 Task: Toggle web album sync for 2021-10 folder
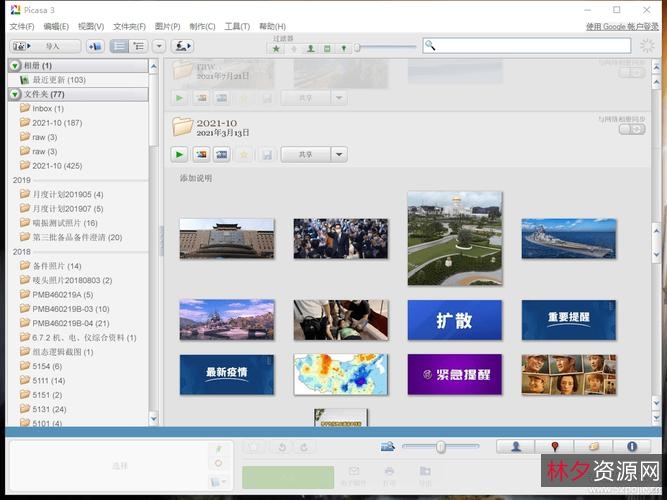coord(632,129)
